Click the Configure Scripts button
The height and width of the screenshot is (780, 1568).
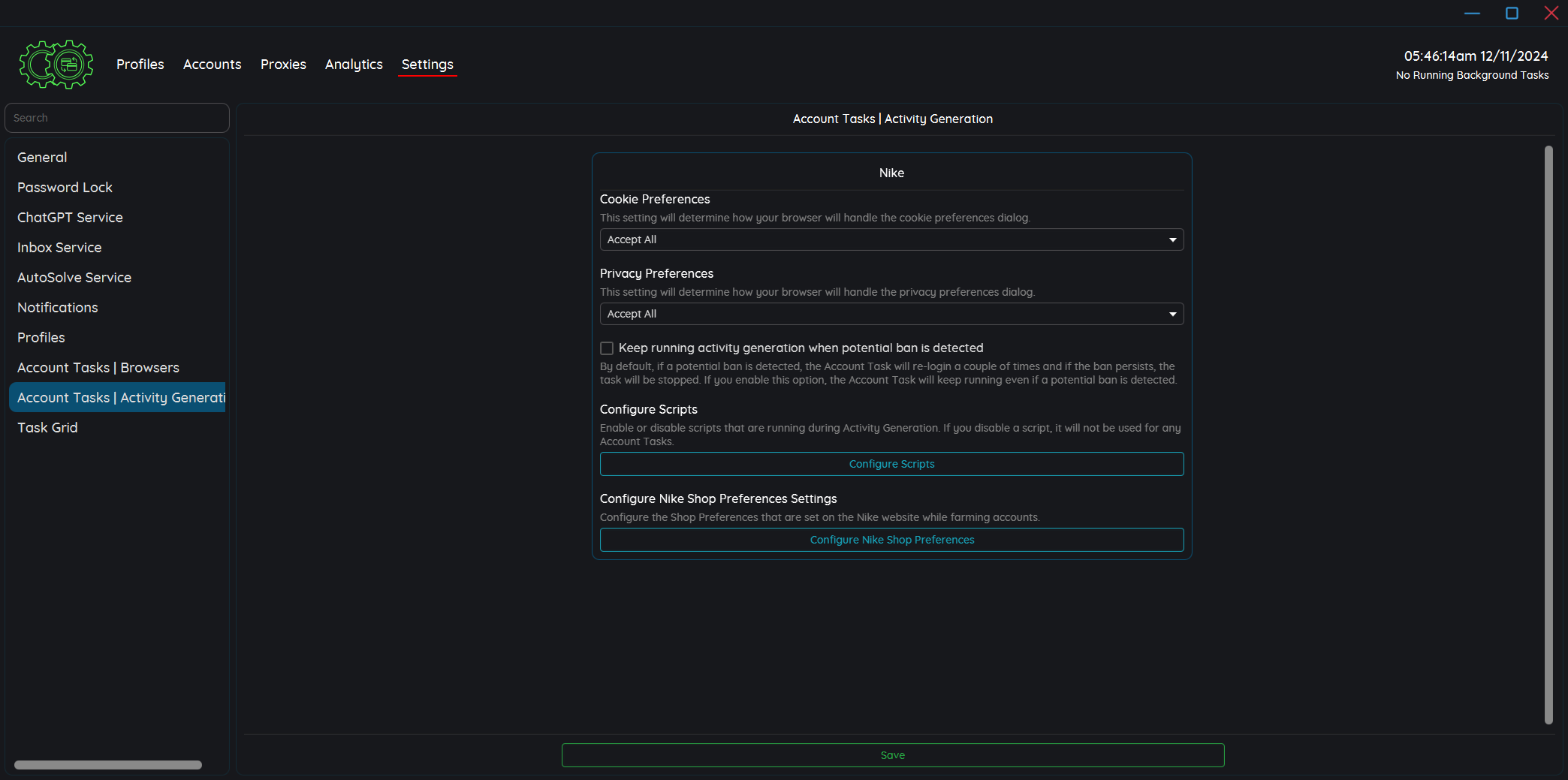pyautogui.click(x=891, y=464)
